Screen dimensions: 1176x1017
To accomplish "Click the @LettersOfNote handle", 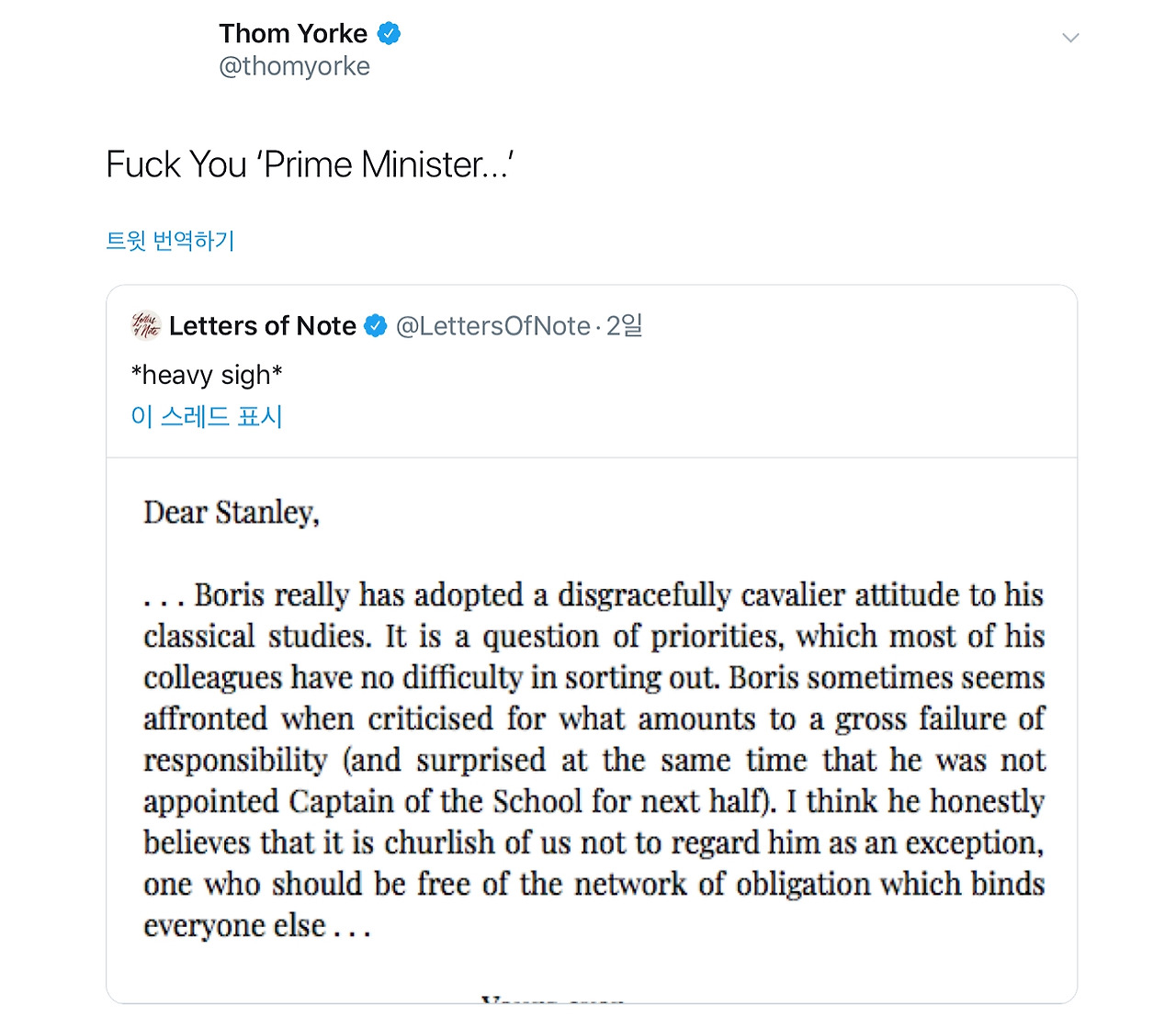I will point(492,326).
